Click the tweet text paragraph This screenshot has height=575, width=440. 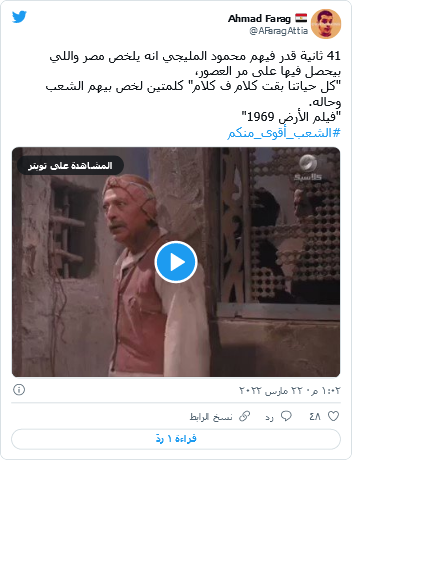coord(193,86)
